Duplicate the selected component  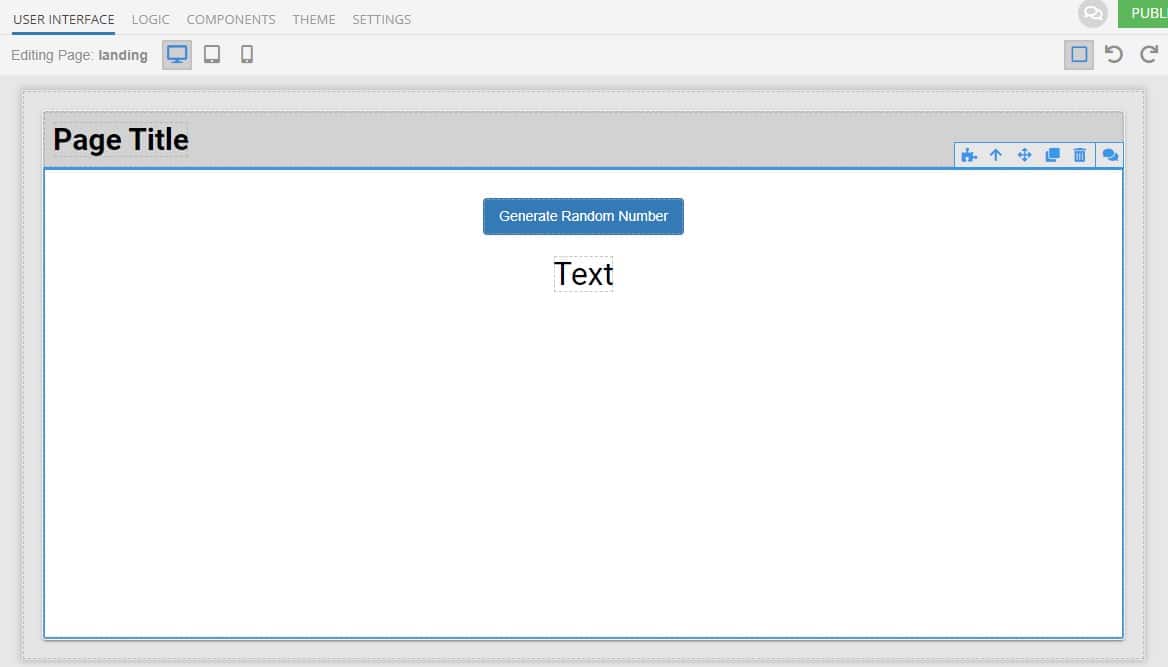coord(1053,155)
